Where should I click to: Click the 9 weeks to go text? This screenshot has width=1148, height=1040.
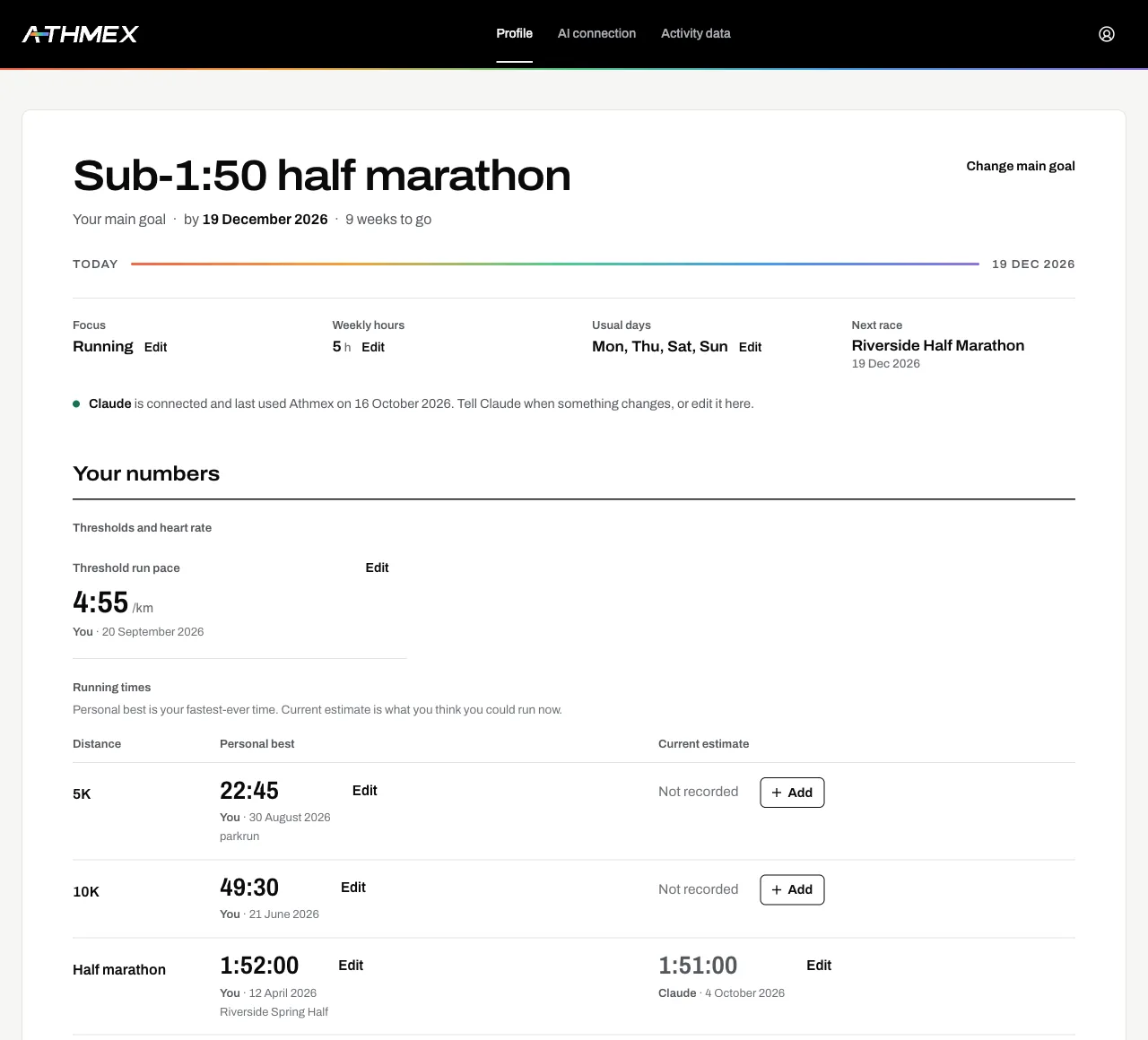(388, 219)
